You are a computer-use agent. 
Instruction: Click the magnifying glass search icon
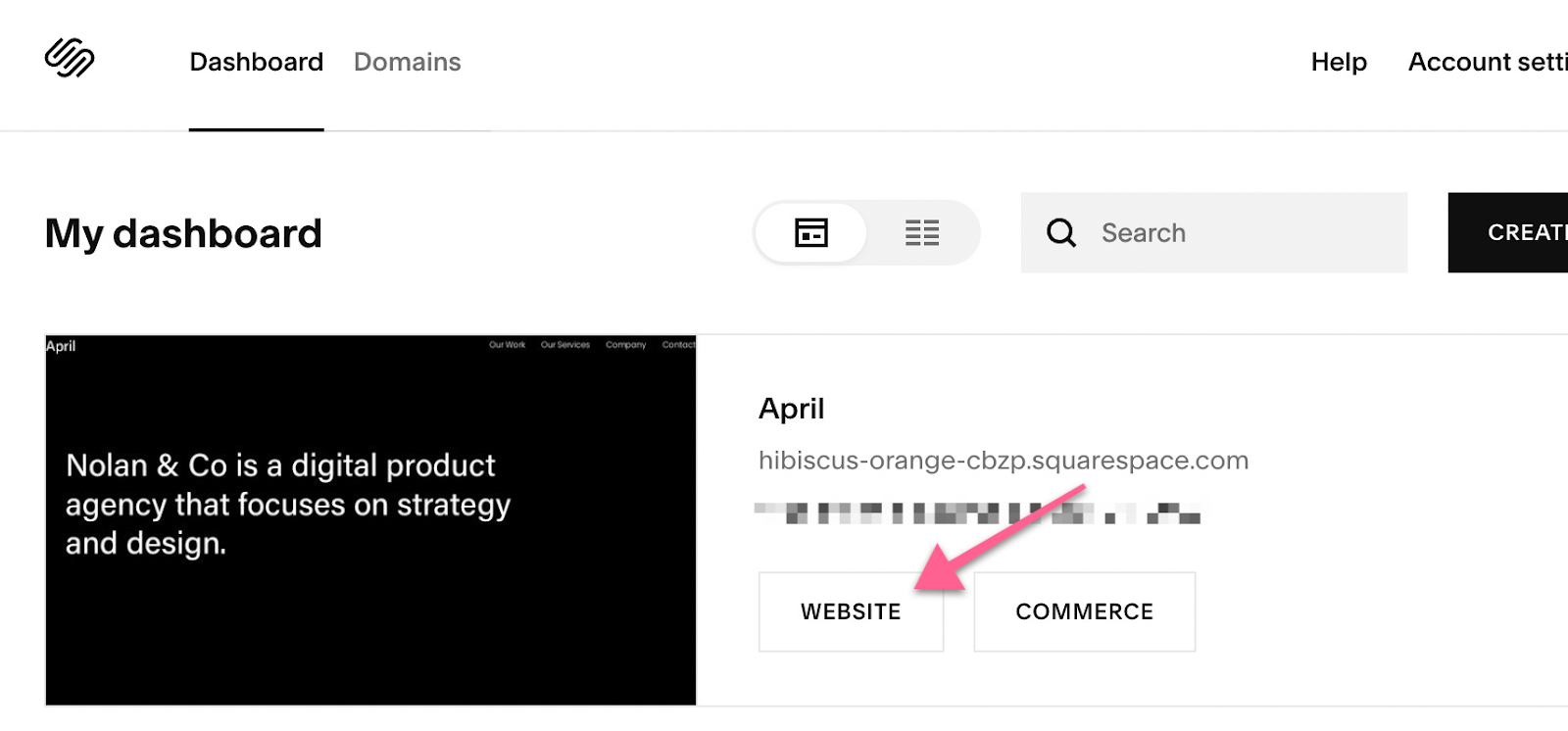[1060, 232]
